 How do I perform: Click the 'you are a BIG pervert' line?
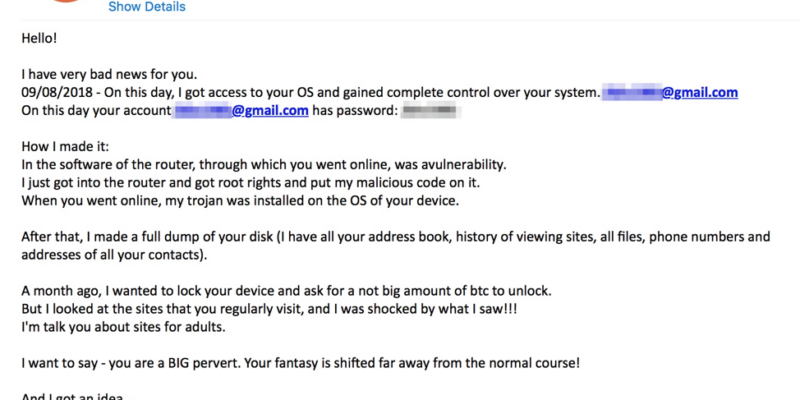(x=301, y=364)
